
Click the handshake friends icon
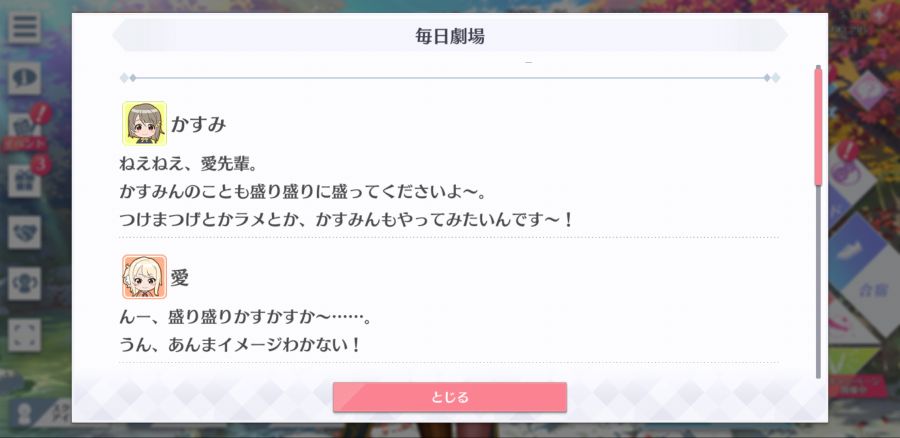click(x=24, y=232)
